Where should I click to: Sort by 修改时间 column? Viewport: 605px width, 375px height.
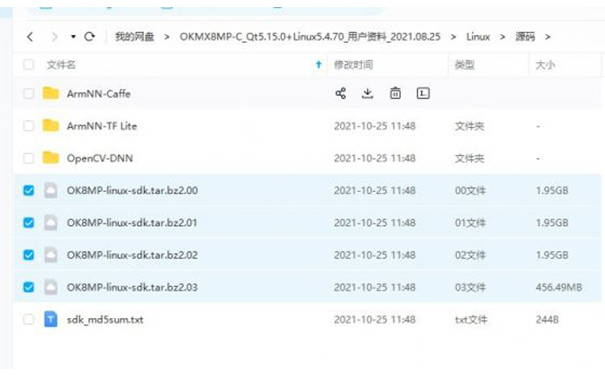pyautogui.click(x=353, y=65)
